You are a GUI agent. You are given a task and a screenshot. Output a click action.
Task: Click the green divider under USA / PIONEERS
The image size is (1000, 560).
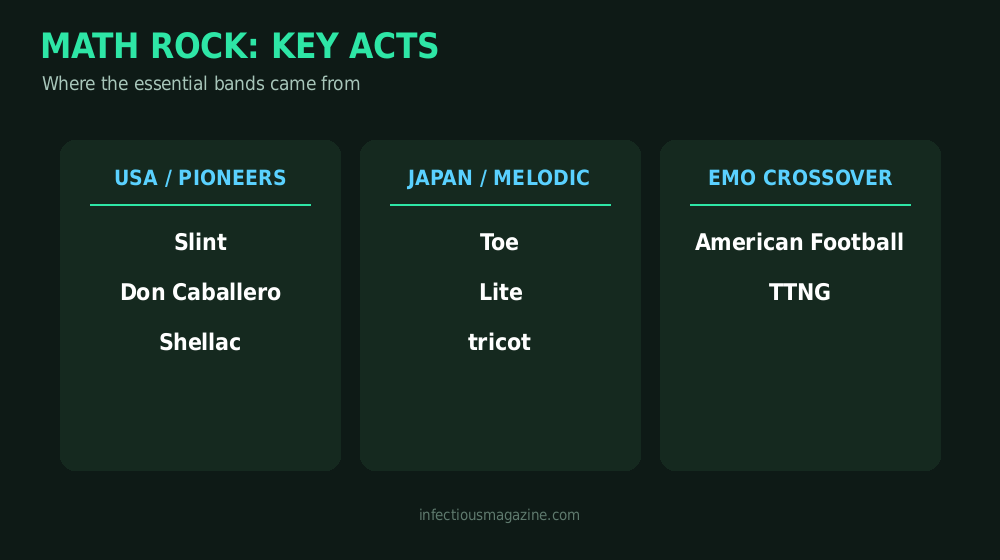click(200, 205)
